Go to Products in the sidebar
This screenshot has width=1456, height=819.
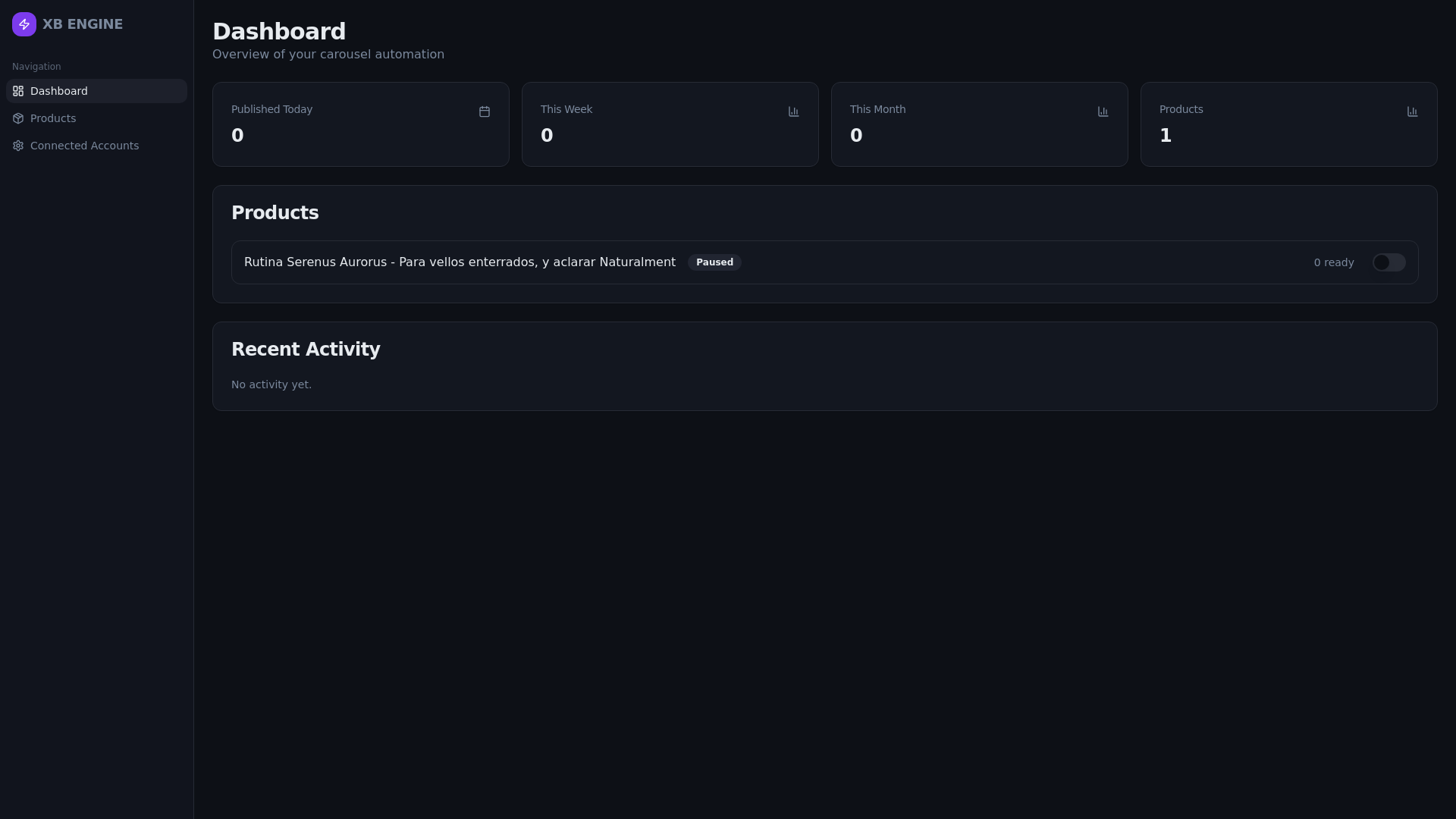click(x=96, y=118)
